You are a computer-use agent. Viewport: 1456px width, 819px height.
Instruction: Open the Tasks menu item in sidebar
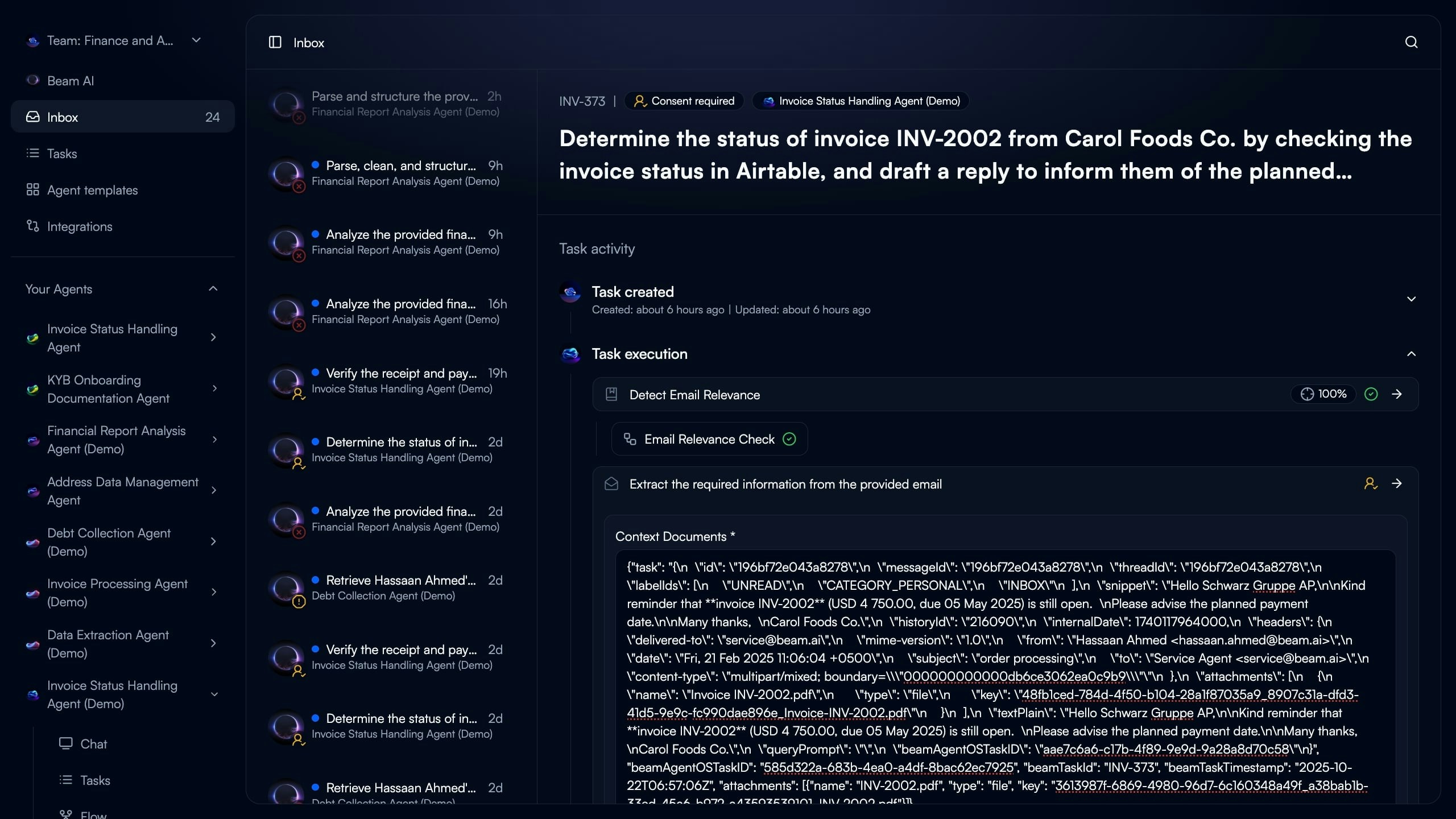(61, 154)
